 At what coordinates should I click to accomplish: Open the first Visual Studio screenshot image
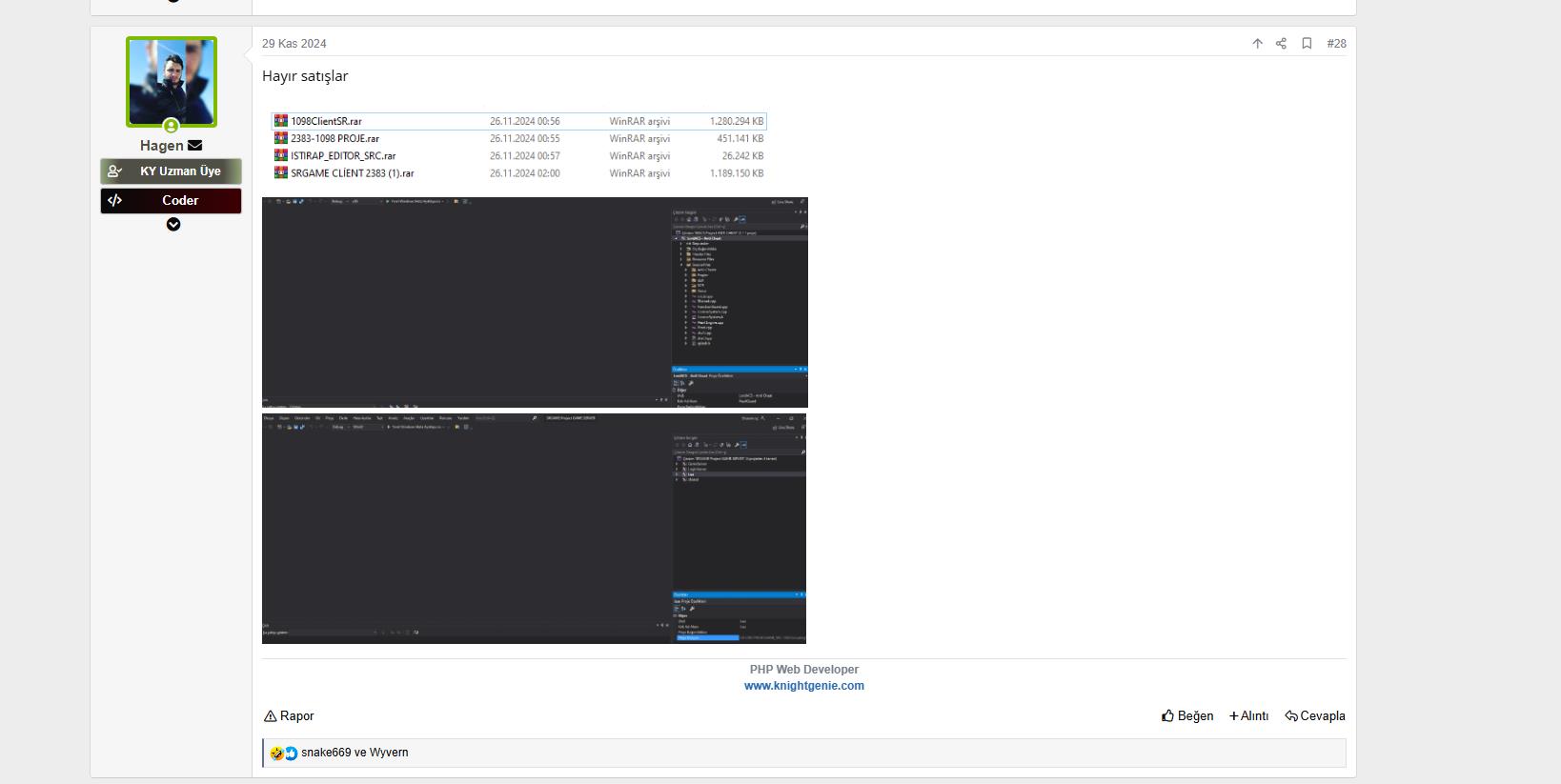coord(535,302)
